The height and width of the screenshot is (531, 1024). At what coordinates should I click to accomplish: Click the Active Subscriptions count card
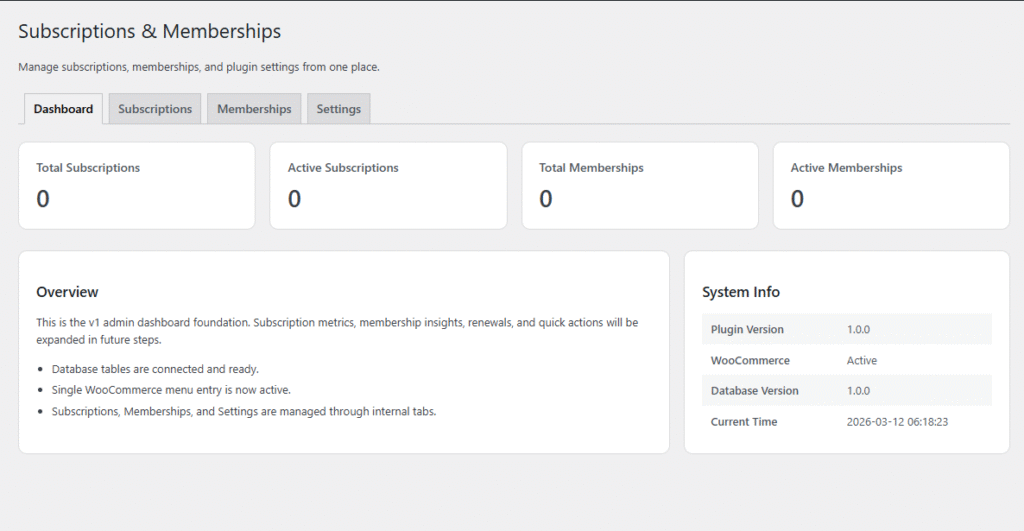point(388,185)
